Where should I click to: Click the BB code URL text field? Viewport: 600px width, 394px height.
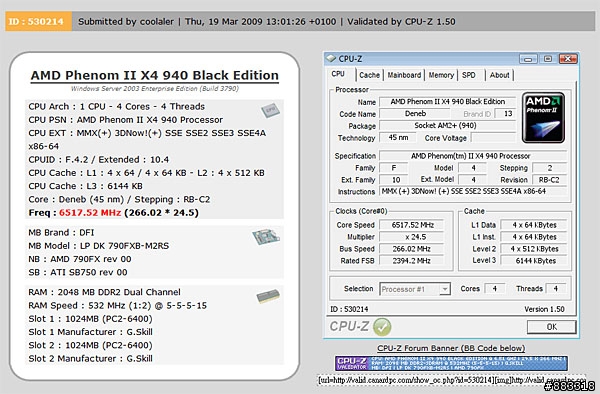[452, 380]
